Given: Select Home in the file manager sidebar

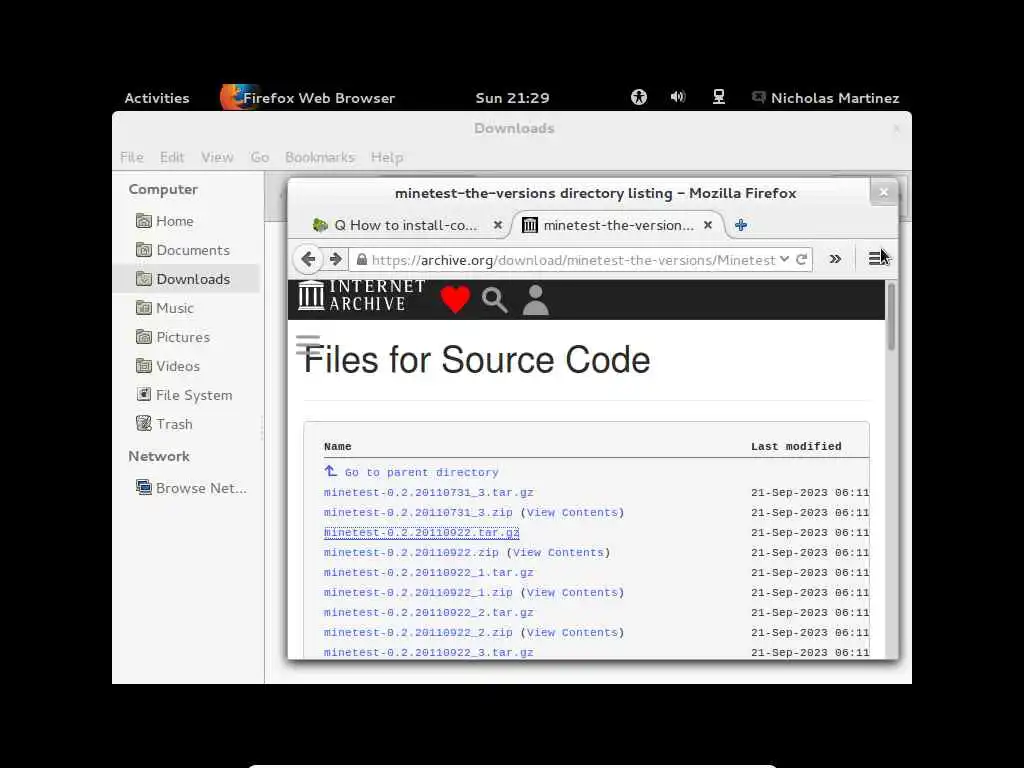Looking at the screenshot, I should click(187, 221).
